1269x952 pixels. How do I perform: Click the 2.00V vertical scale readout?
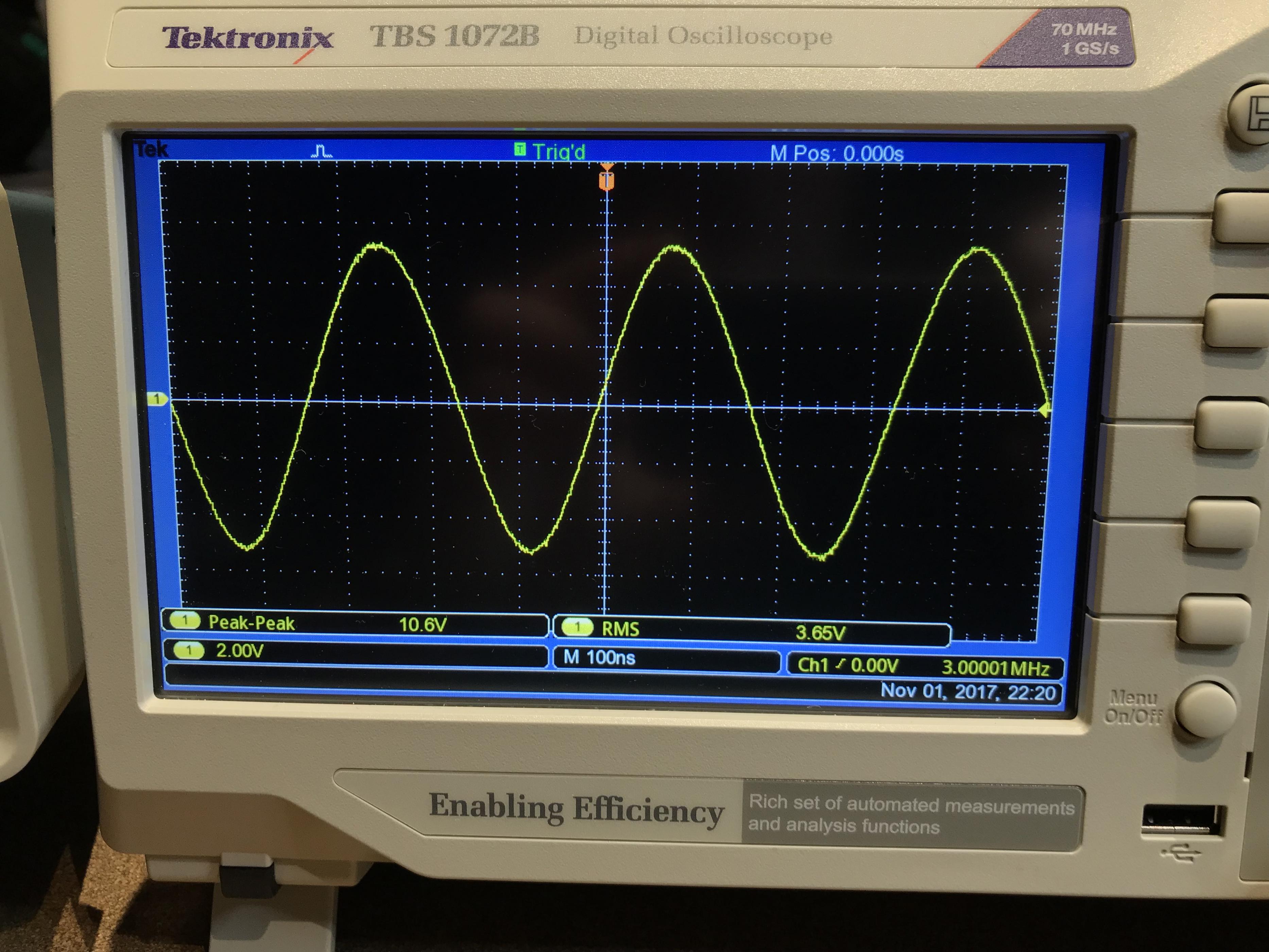240,651
